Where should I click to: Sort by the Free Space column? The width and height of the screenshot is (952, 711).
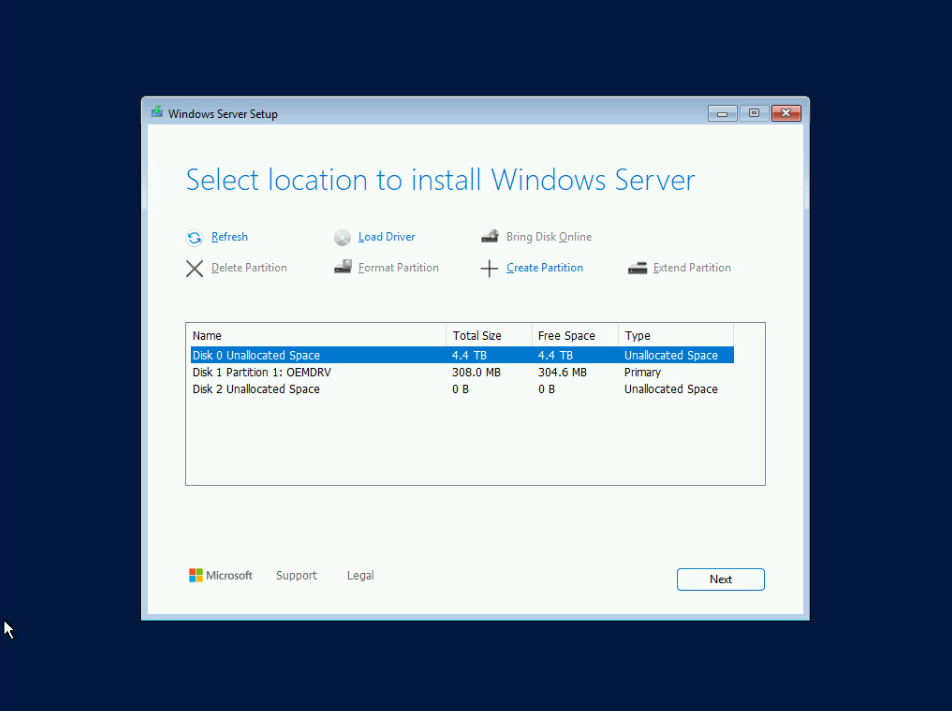coord(568,335)
